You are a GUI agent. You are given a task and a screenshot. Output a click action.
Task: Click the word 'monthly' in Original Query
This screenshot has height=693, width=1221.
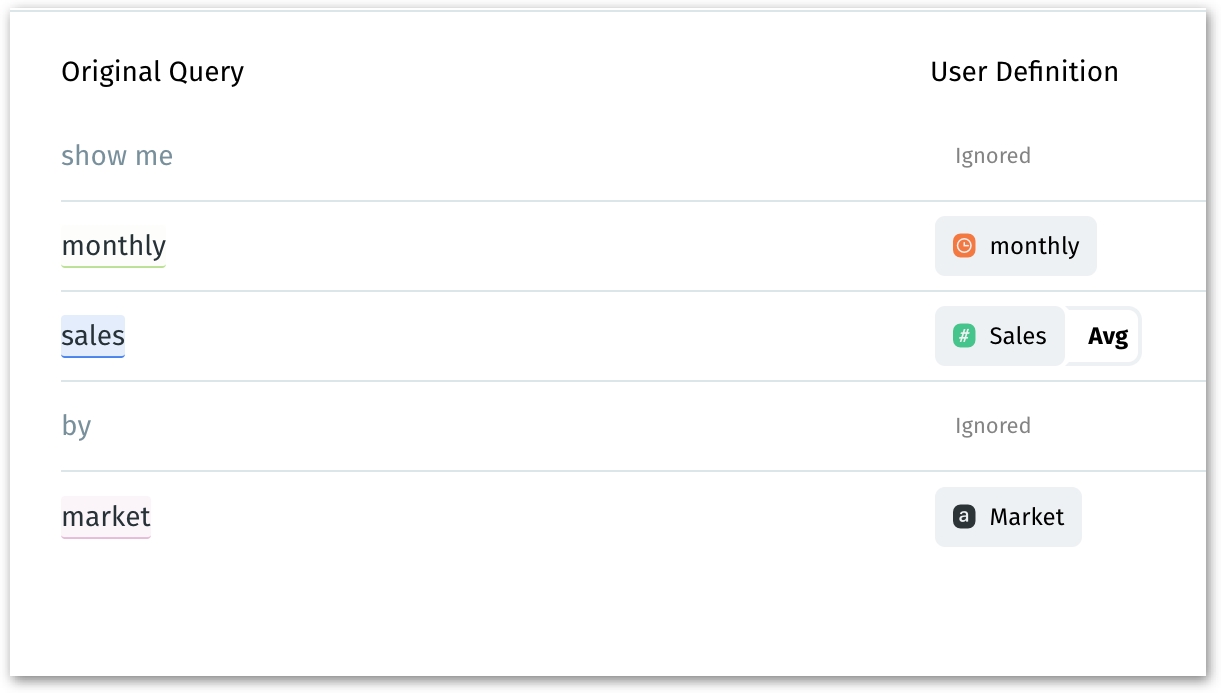pos(114,245)
